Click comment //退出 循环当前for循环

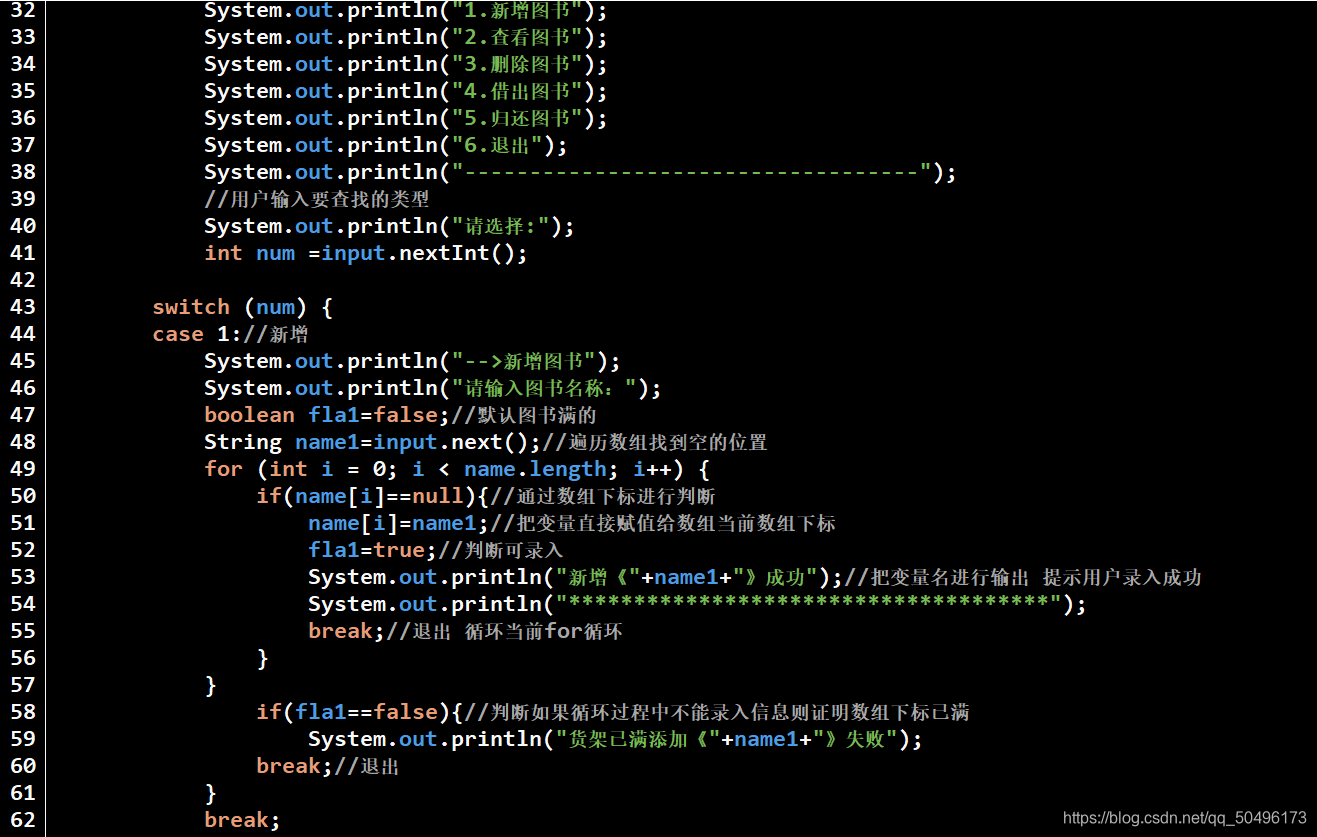click(x=505, y=631)
